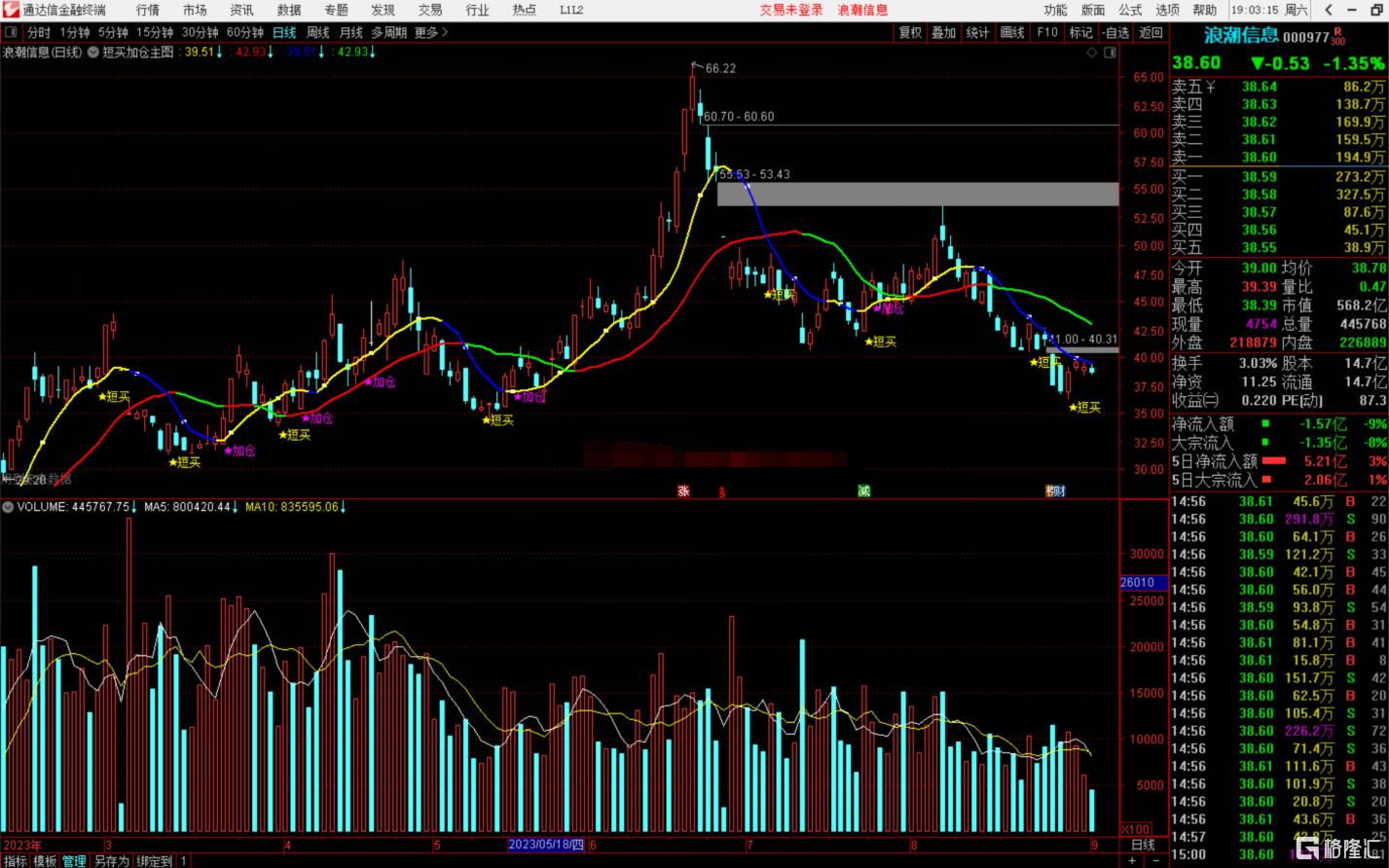1389x868 pixels.
Task: Click the 财 marker below the chart
Action: pos(1058,490)
